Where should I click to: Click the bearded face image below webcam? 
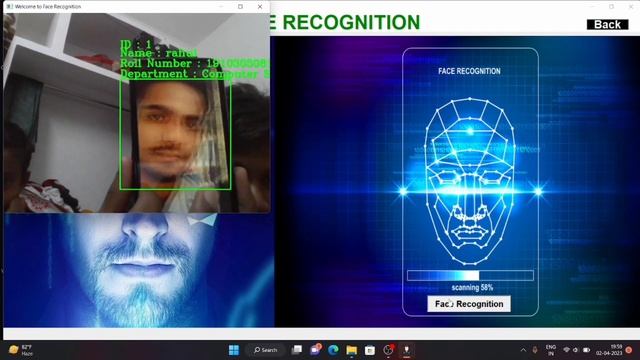[x=139, y=270]
